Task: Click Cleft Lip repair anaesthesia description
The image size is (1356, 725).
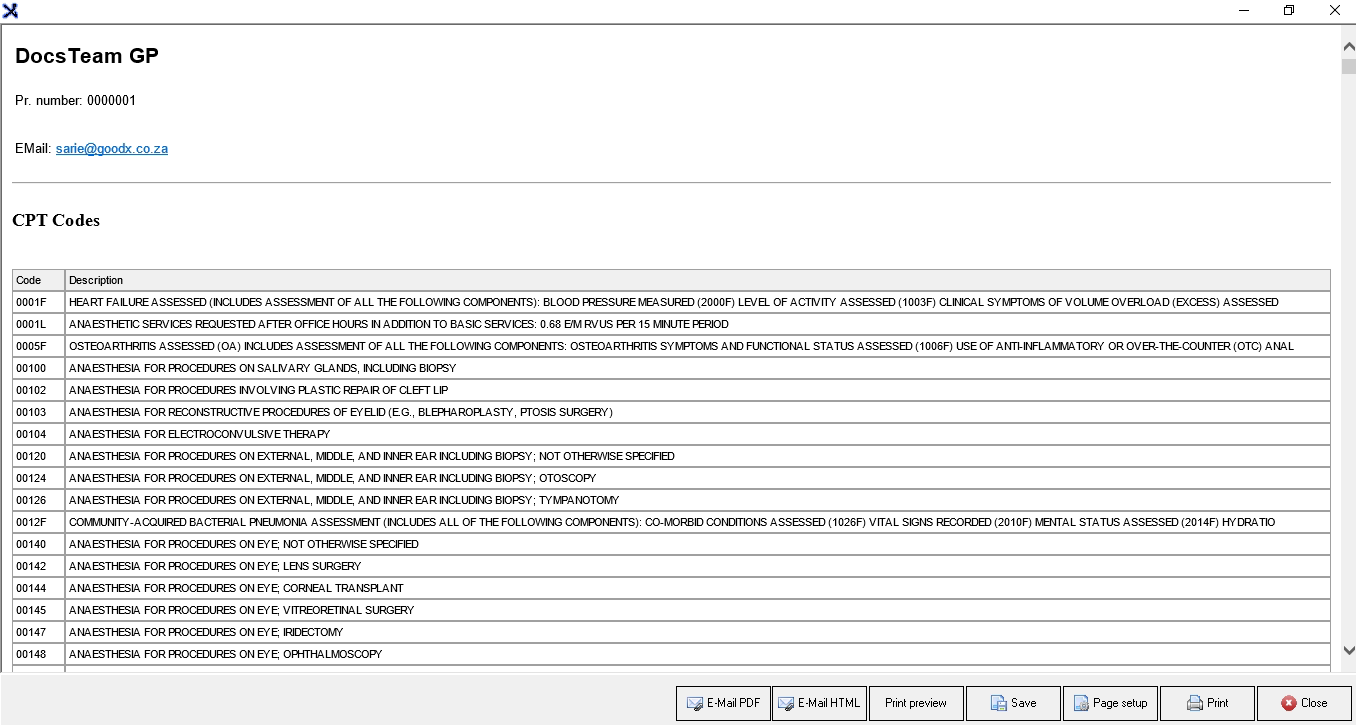Action: (x=698, y=390)
